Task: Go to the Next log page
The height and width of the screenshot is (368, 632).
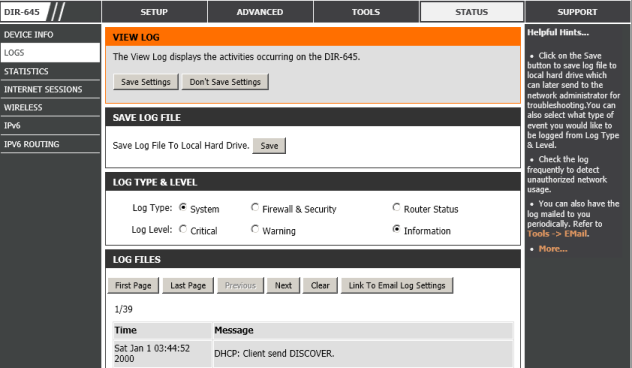Action: [x=283, y=285]
